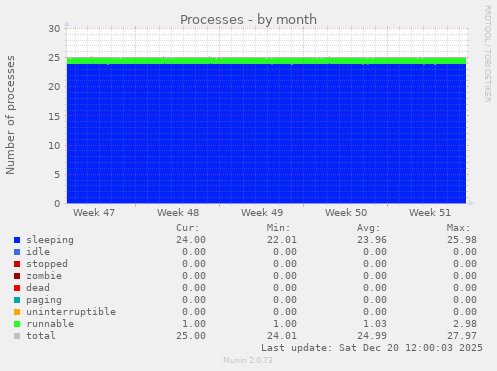Click the y-axis tick label 30
Image resolution: width=497 pixels, height=371 pixels.
click(54, 29)
